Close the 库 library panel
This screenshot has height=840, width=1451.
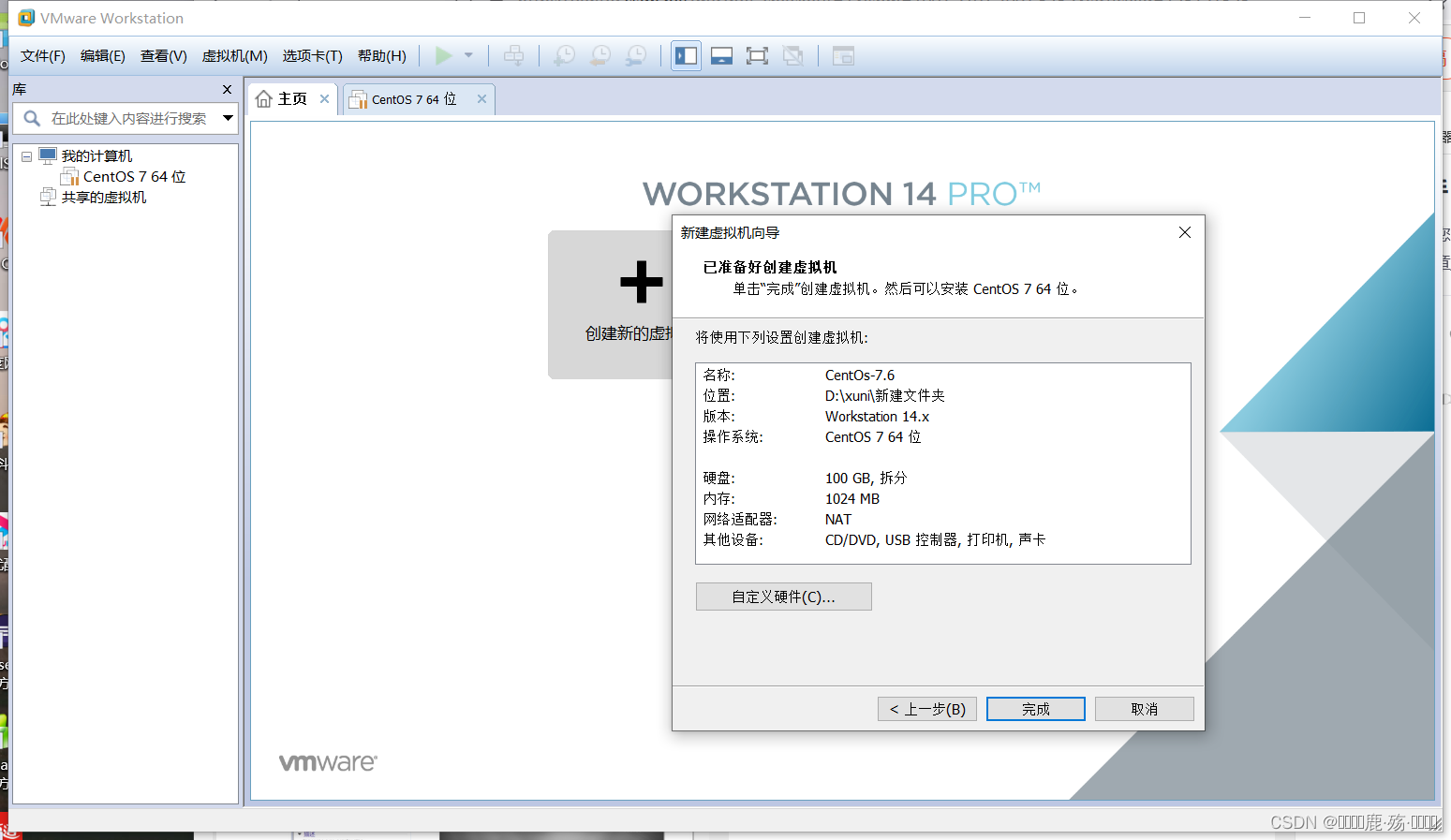click(227, 89)
